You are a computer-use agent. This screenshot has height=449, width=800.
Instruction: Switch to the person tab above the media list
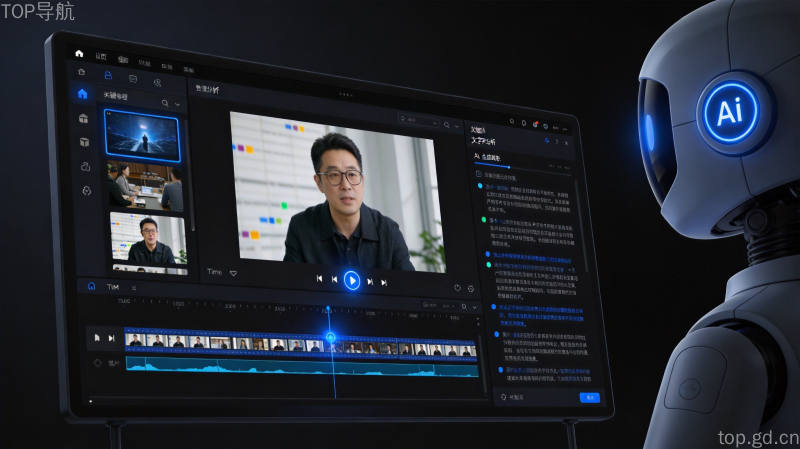[x=158, y=83]
